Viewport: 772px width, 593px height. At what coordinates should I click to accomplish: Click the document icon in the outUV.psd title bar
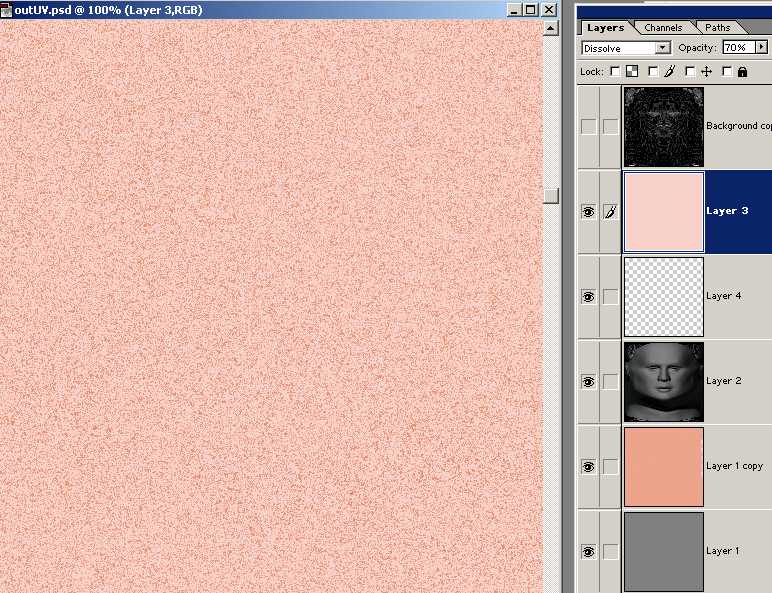(7, 10)
